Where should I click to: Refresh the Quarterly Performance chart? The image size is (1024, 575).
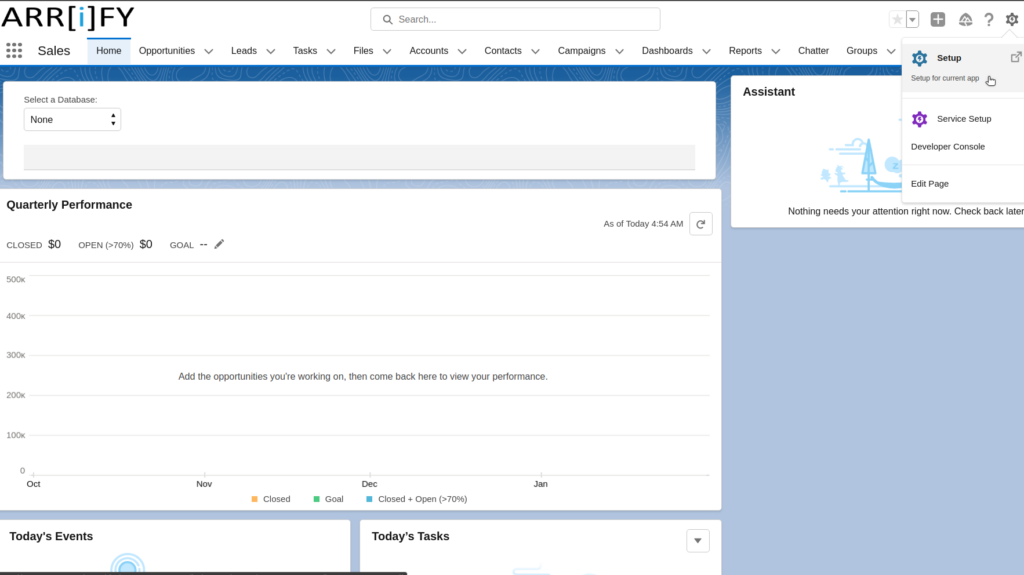pos(701,224)
